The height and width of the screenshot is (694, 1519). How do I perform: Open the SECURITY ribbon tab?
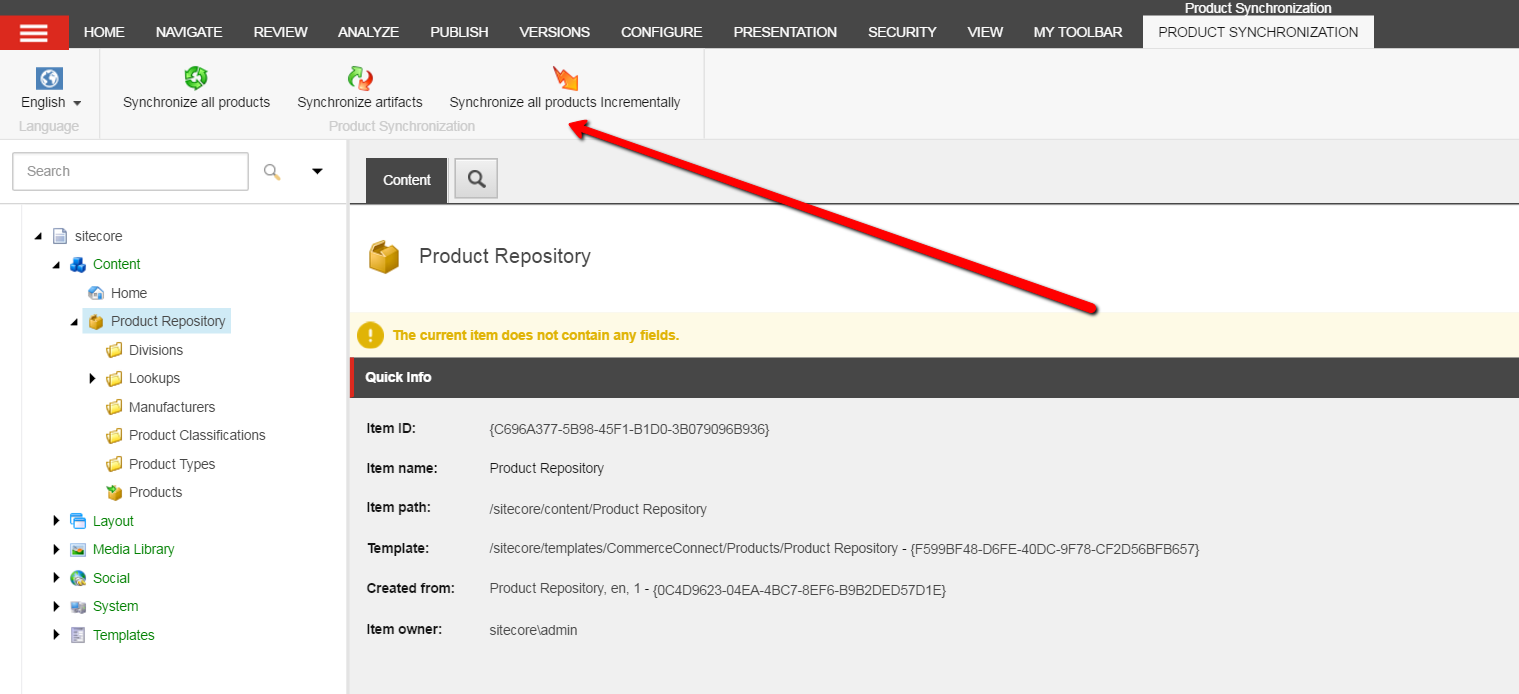(x=902, y=32)
